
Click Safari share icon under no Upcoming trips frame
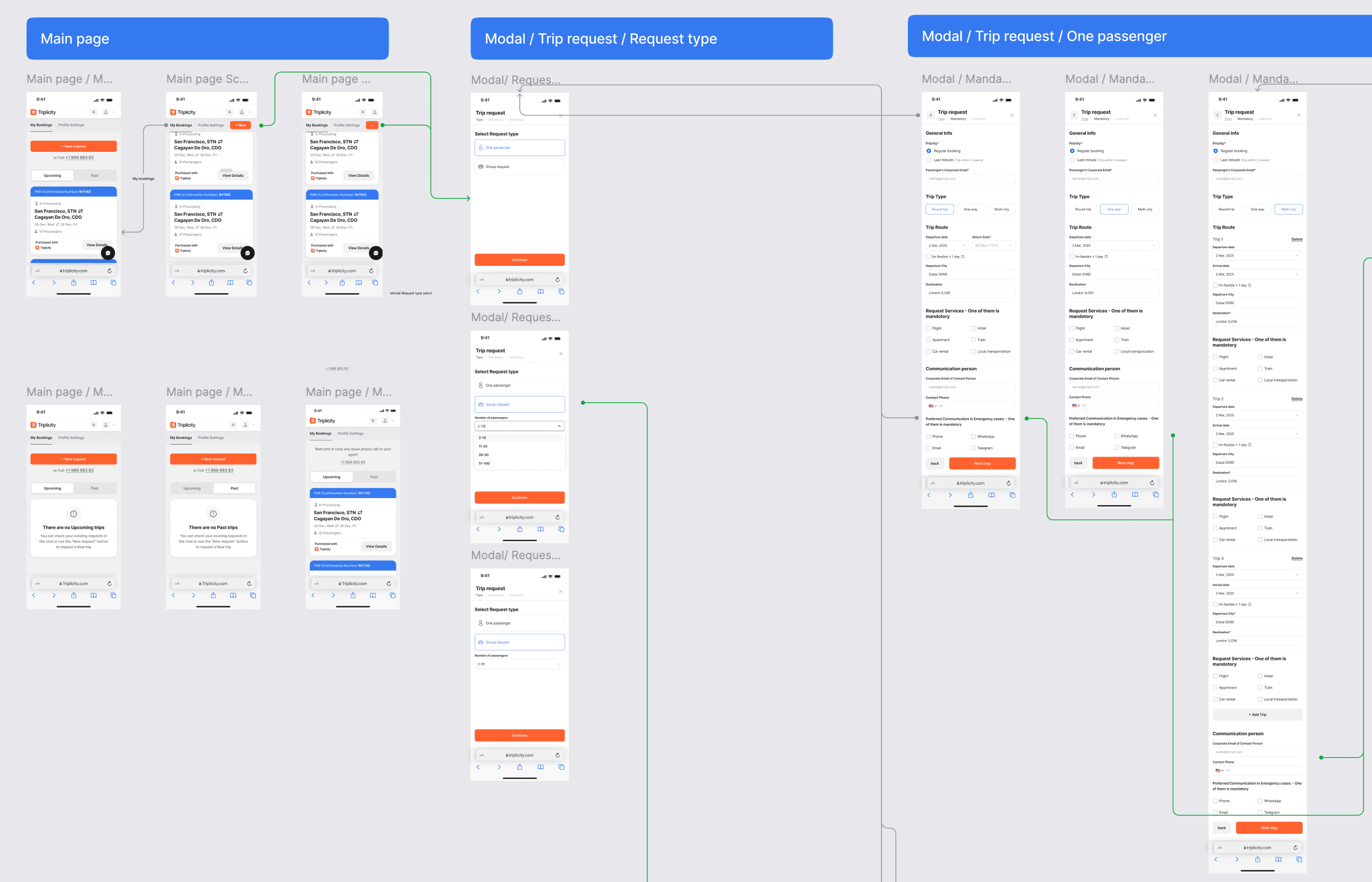click(73, 595)
